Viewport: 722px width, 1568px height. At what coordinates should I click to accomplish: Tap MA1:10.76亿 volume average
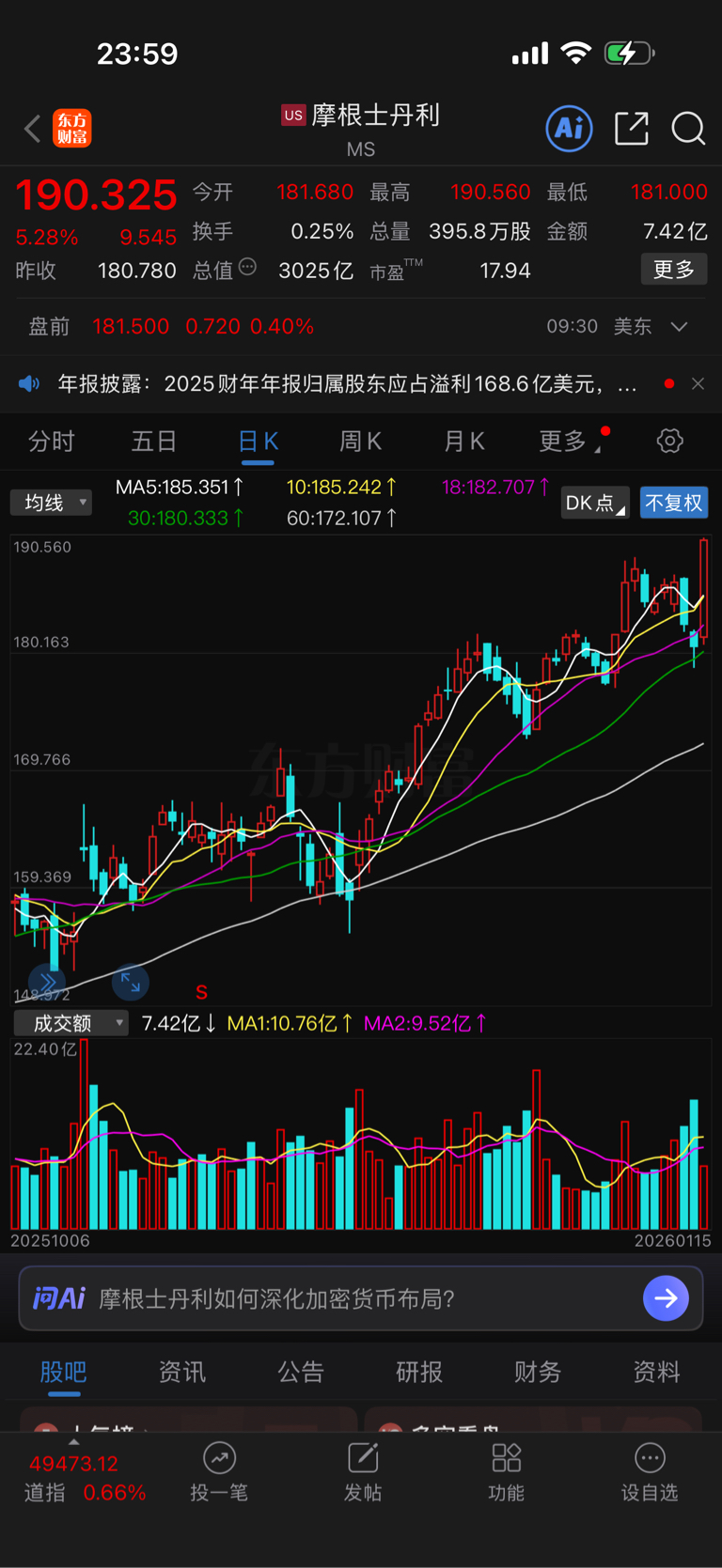(290, 1023)
